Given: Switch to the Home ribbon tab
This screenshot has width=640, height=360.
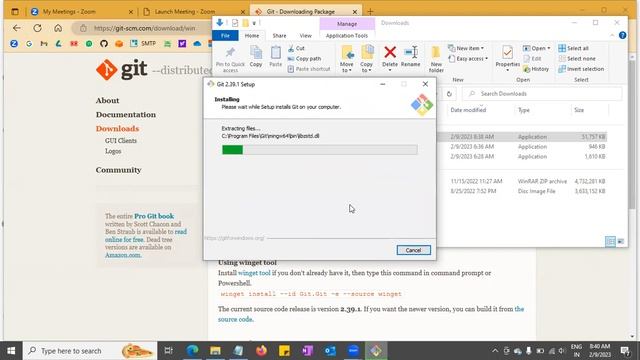Looking at the screenshot, I should [252, 36].
